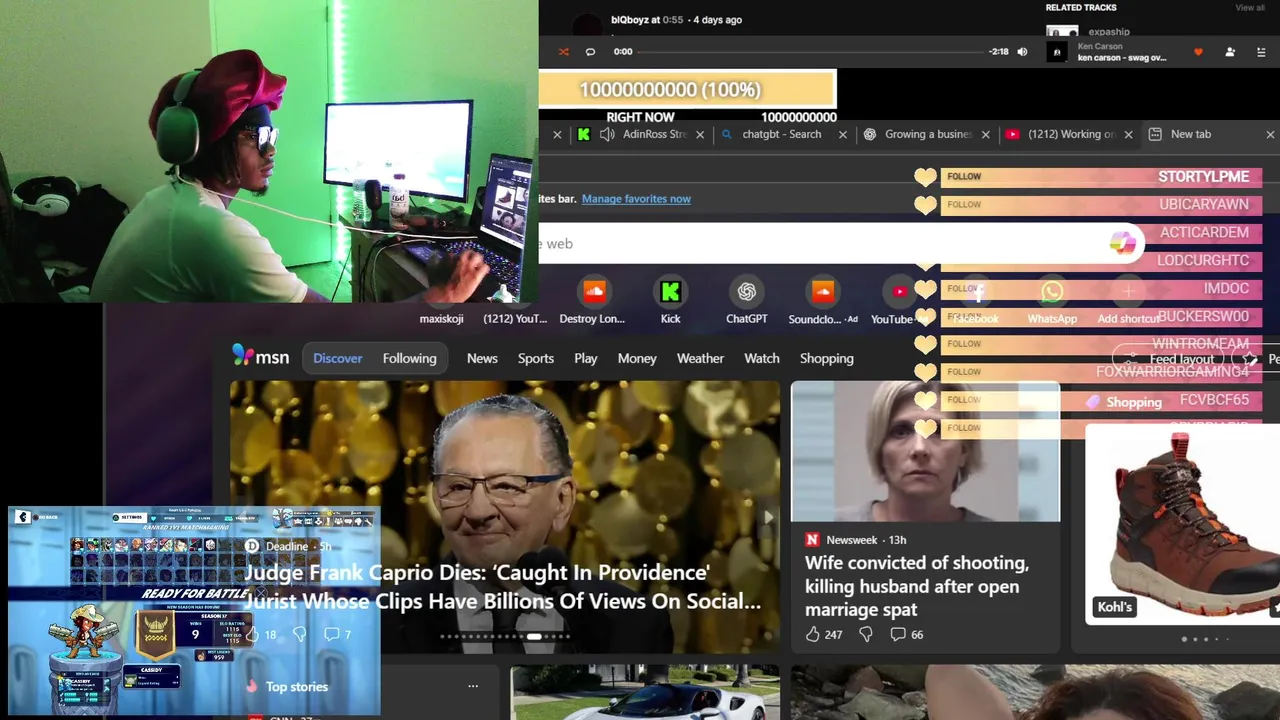Open the Play menu item
This screenshot has width=1280, height=720.
(586, 358)
